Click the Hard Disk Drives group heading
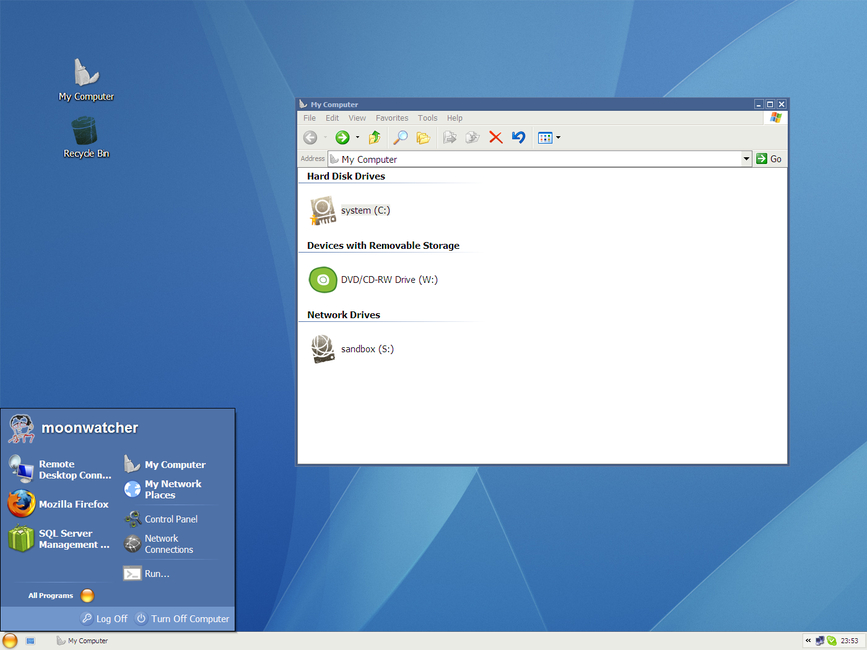The height and width of the screenshot is (650, 867). tap(346, 176)
